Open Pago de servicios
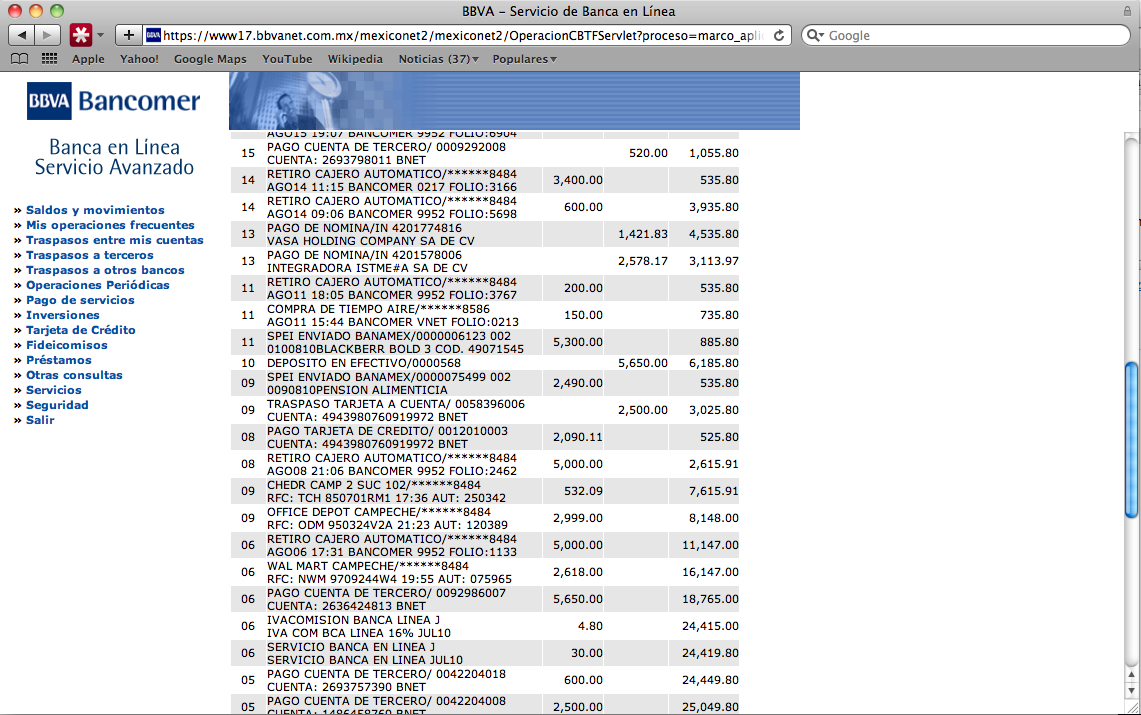This screenshot has height=715, width=1141. pos(80,300)
